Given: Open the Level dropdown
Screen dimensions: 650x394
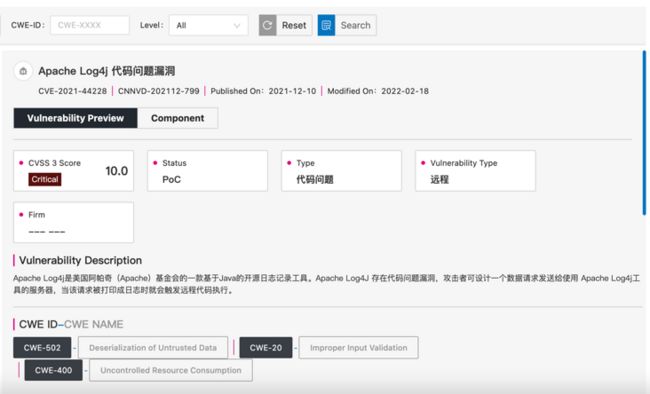Looking at the screenshot, I should tap(209, 25).
